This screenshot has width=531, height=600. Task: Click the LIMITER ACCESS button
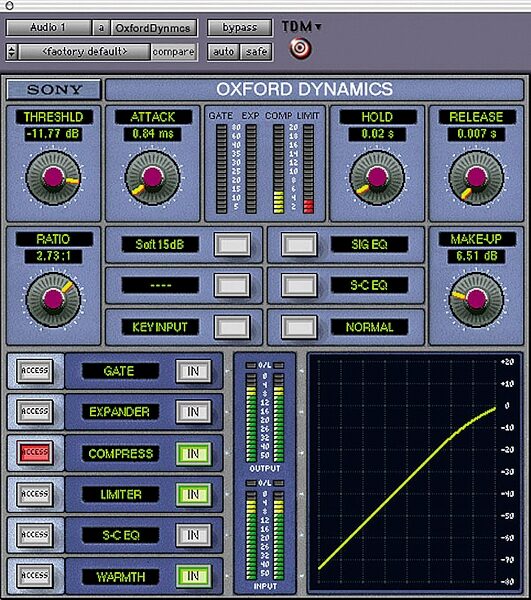(x=35, y=494)
